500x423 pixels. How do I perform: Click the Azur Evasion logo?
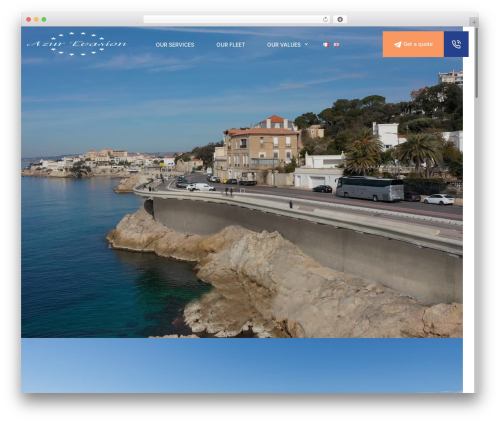(77, 44)
